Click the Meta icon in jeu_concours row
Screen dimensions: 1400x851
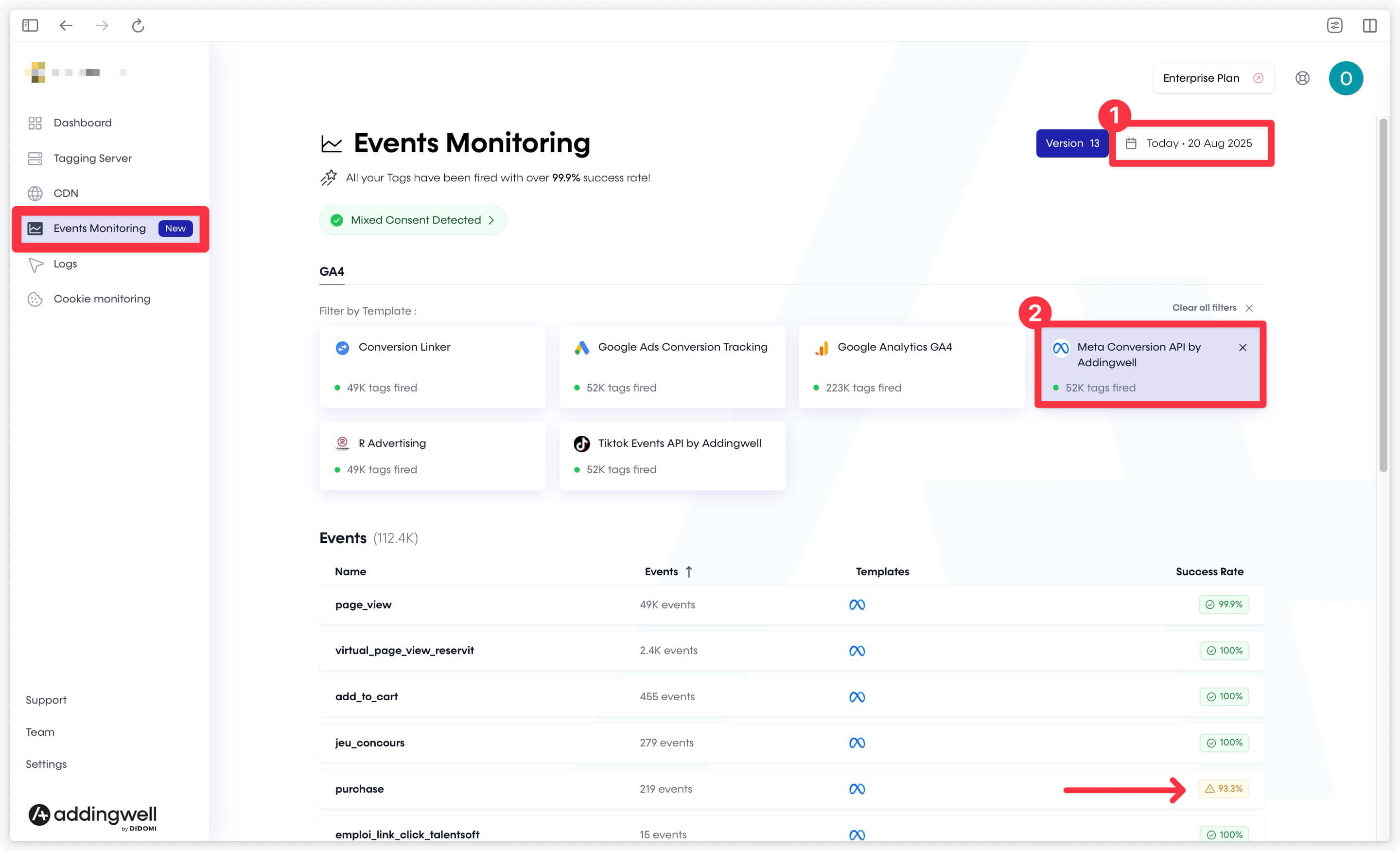coord(857,743)
